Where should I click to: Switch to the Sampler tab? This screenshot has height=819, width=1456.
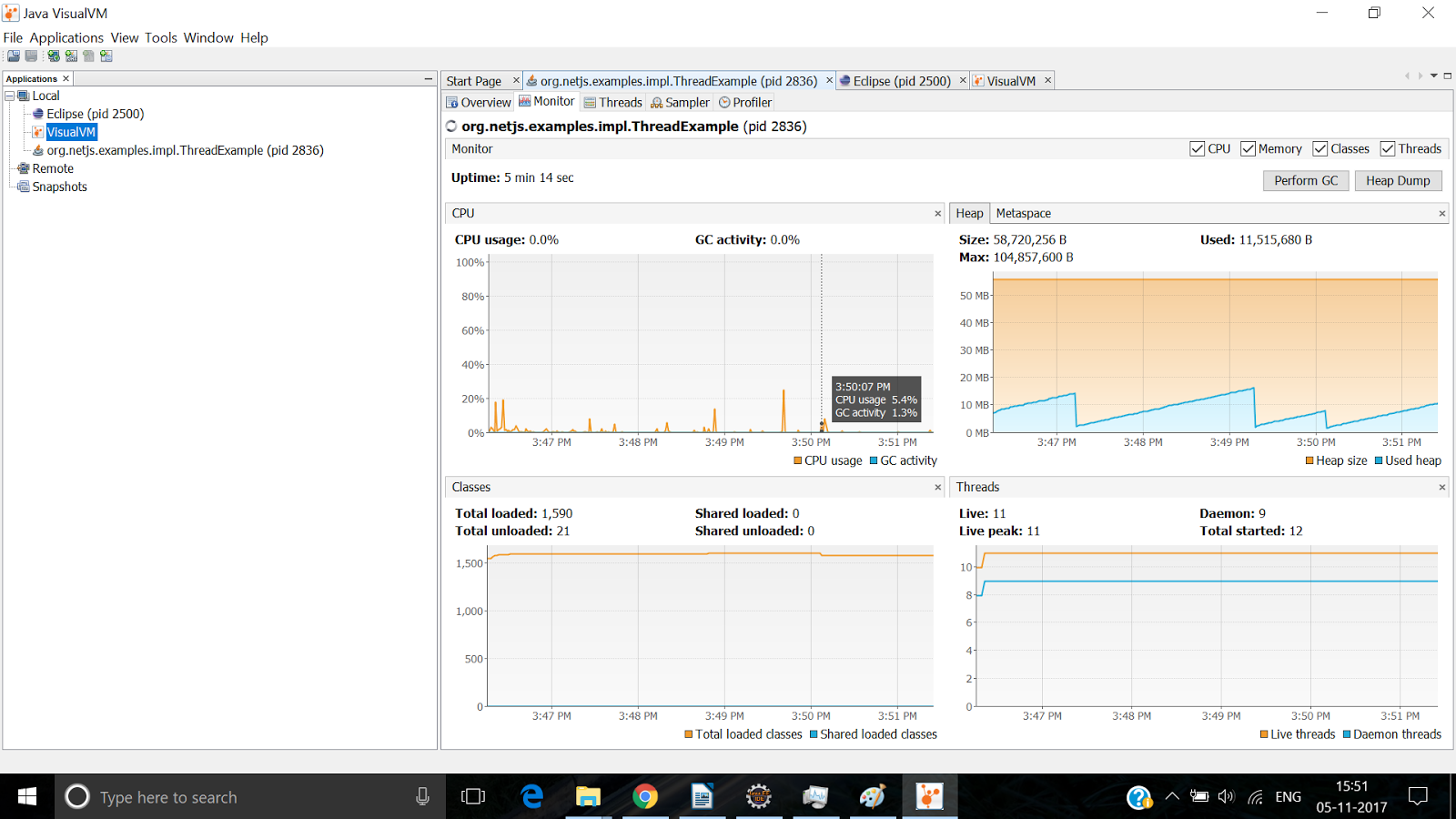pos(680,103)
